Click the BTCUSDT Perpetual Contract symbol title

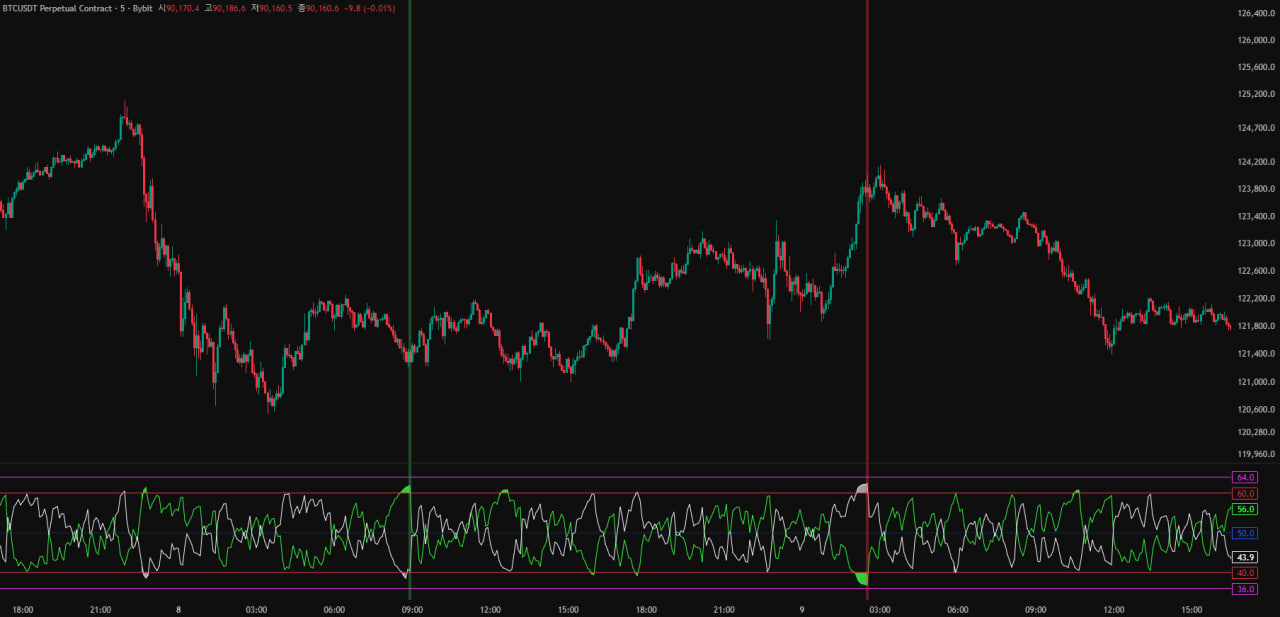[x=77, y=7]
